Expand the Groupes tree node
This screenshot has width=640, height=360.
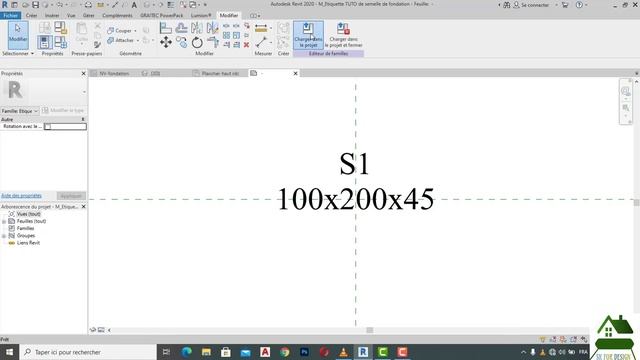click(4, 236)
